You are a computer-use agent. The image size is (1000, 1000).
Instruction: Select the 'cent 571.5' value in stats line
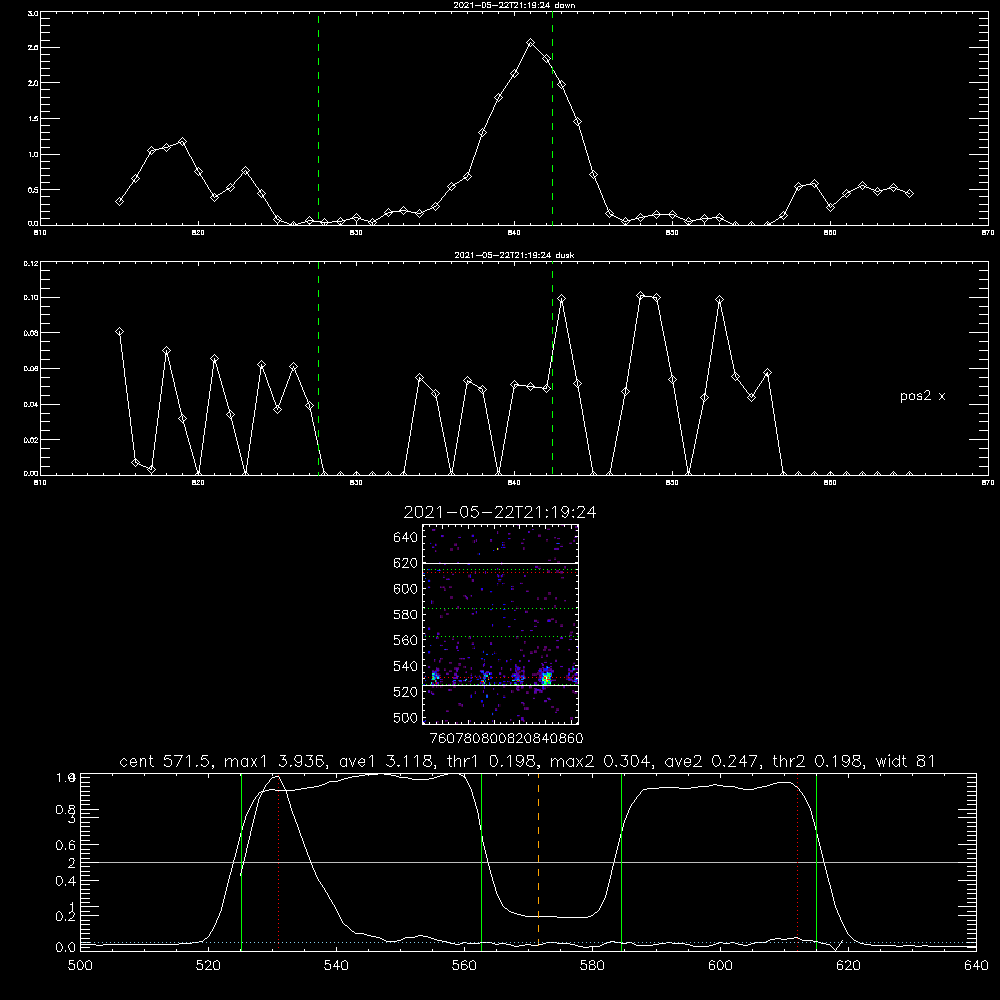(x=166, y=761)
